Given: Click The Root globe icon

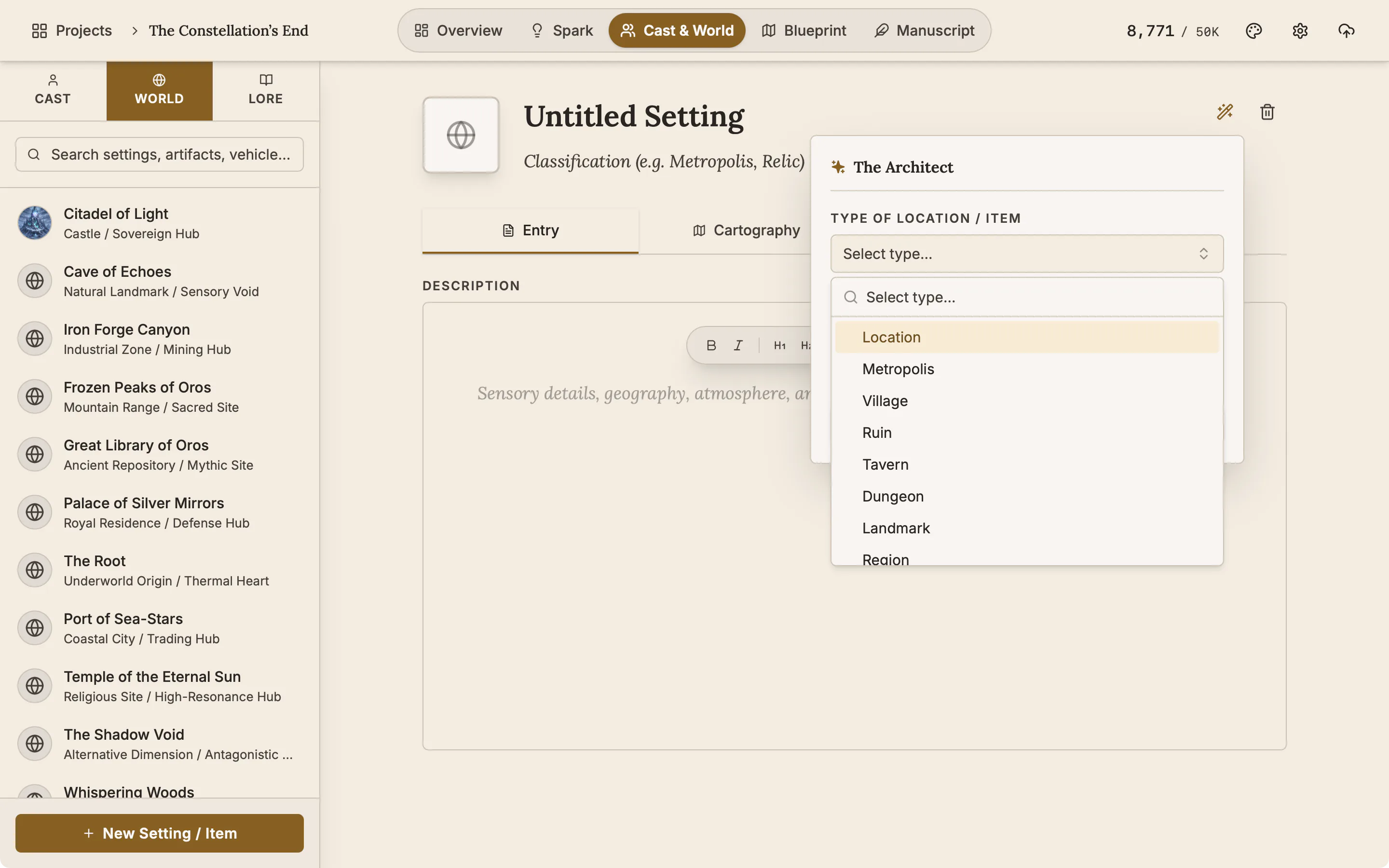Looking at the screenshot, I should [x=34, y=570].
